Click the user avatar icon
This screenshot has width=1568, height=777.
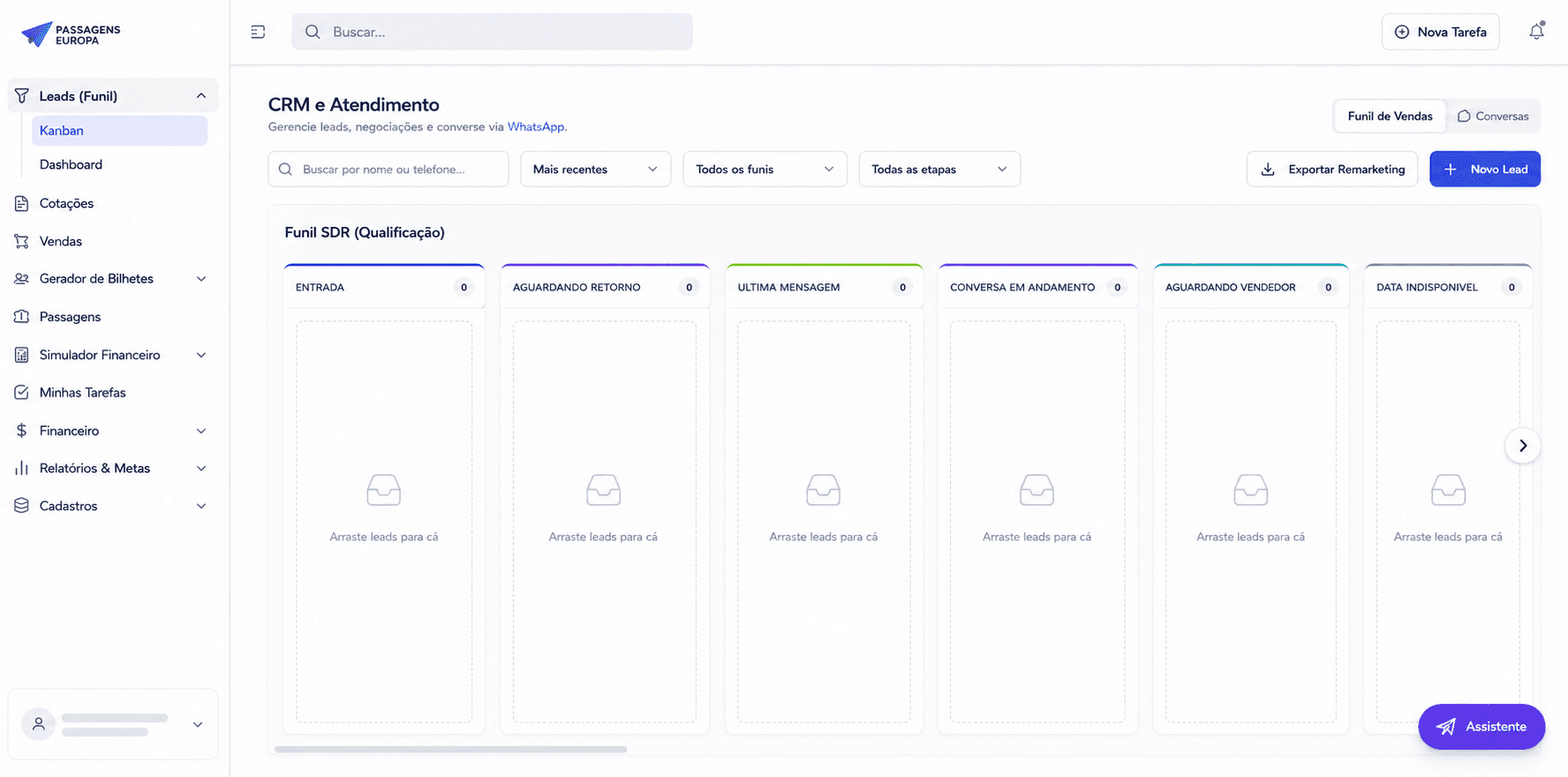click(x=39, y=724)
